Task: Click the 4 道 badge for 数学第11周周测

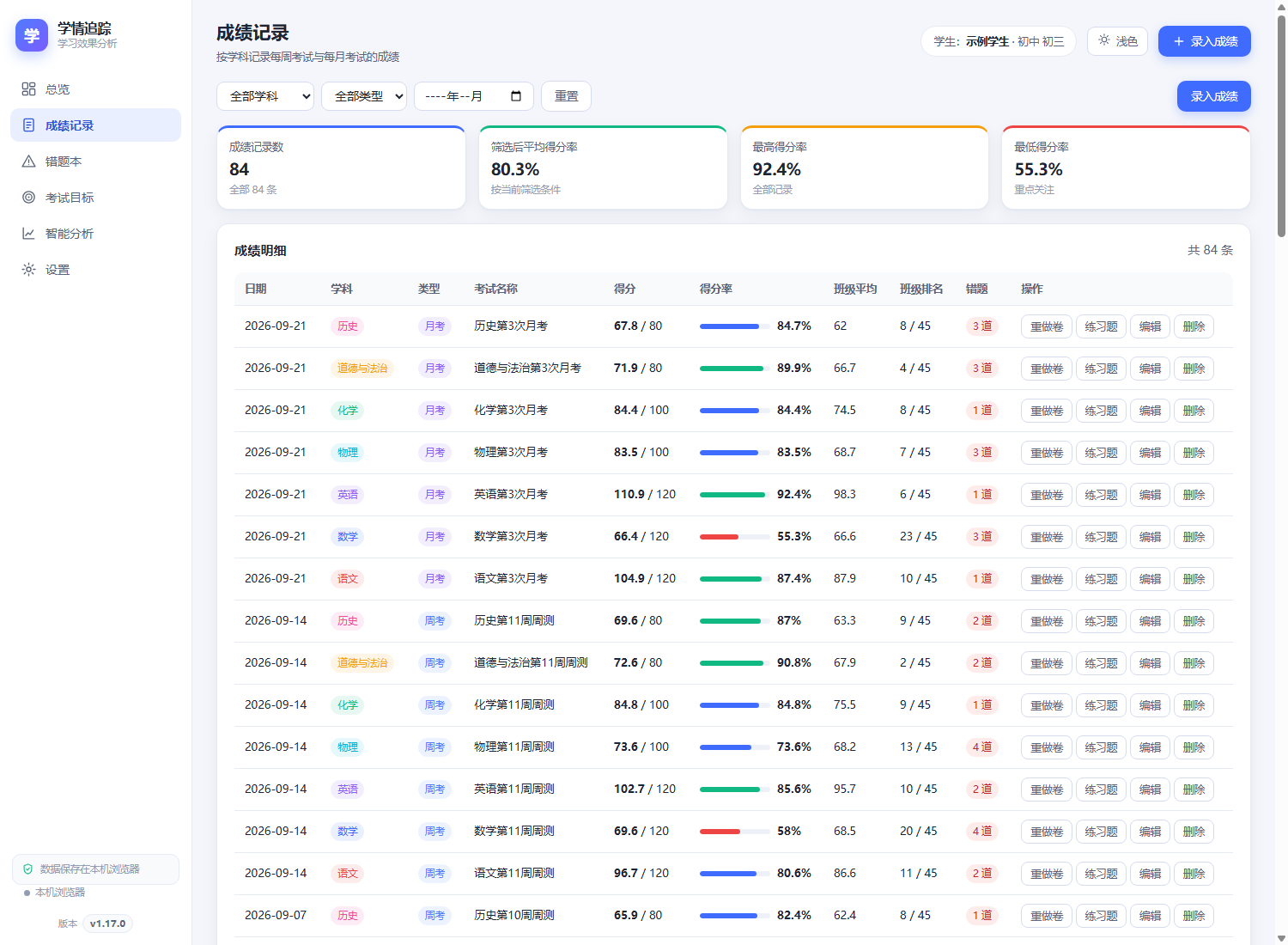Action: 982,832
